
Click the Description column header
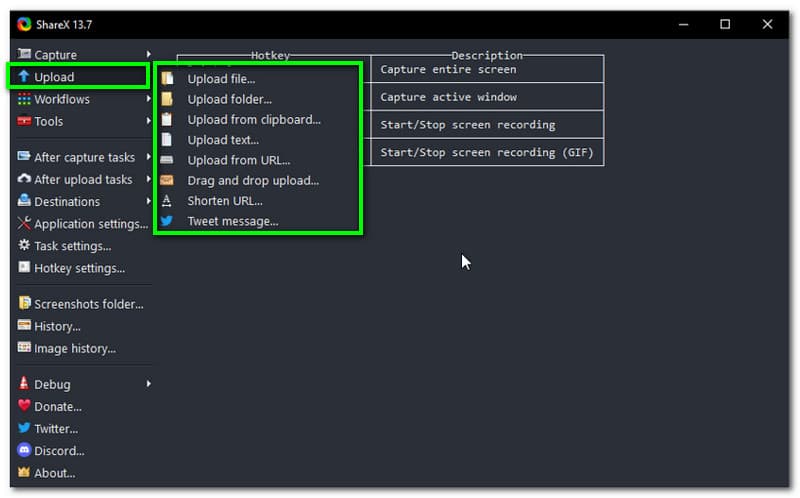(487, 55)
